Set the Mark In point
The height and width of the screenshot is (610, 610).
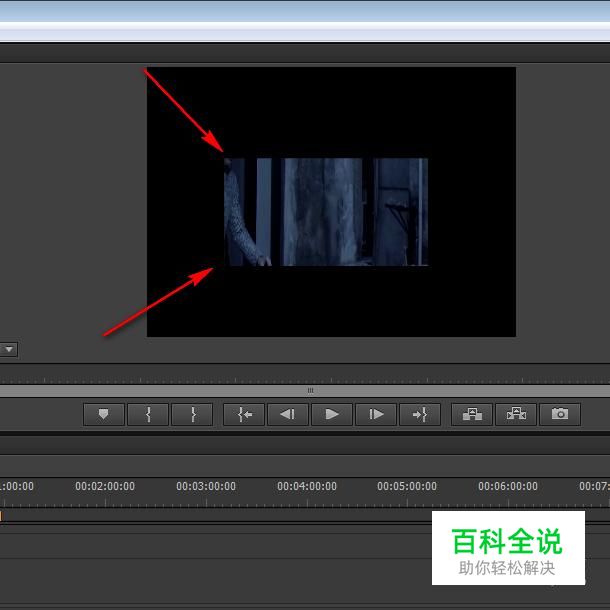click(148, 414)
